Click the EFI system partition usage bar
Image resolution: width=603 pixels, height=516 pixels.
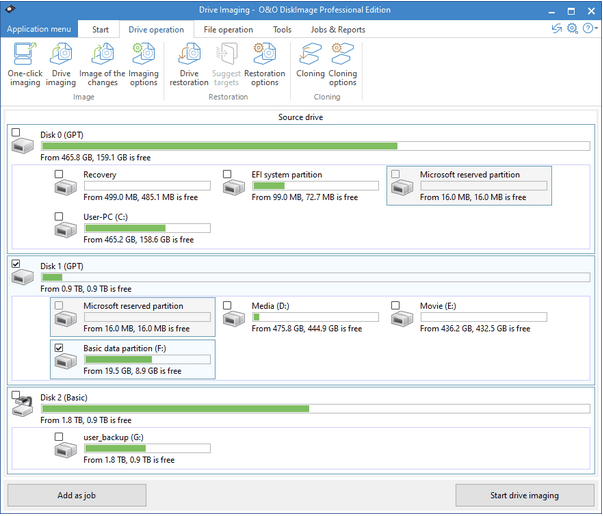click(315, 186)
